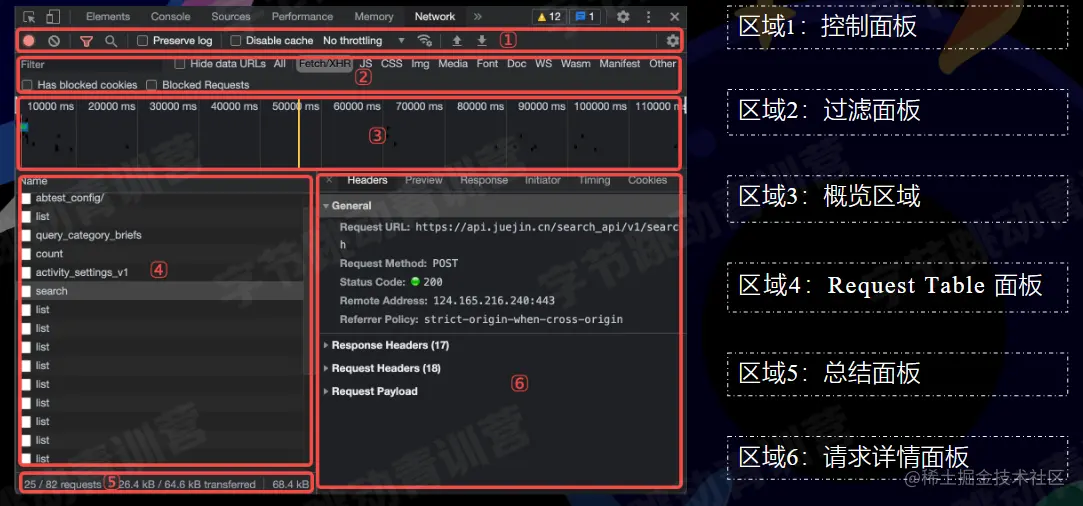Filter requests by CSS
Image resolution: width=1083 pixels, height=506 pixels.
pos(392,64)
